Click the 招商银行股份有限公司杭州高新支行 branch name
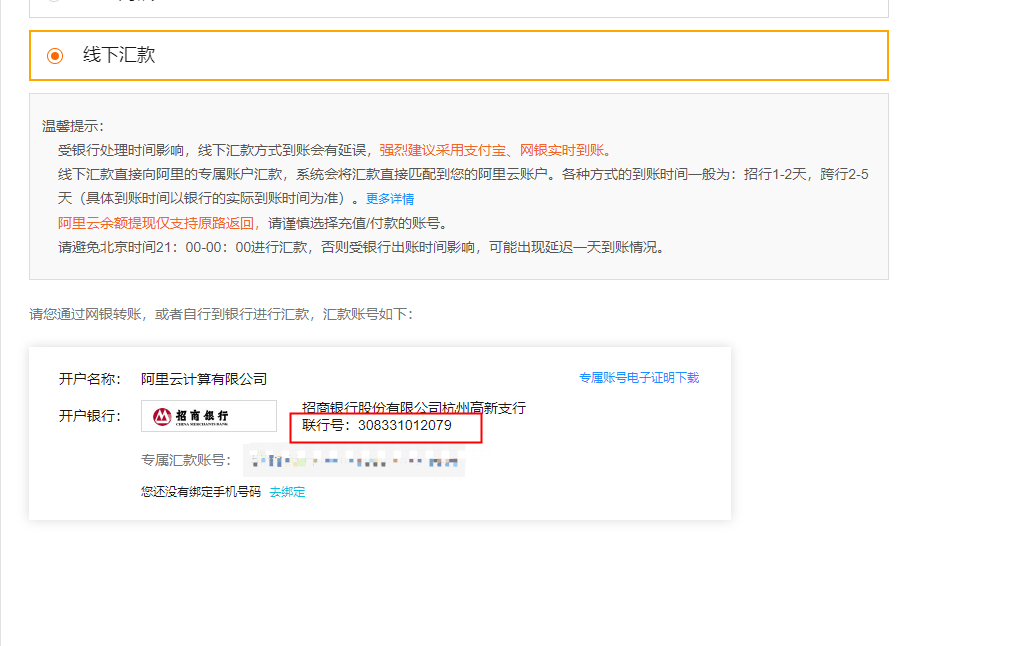This screenshot has width=1028, height=646. pyautogui.click(x=414, y=407)
